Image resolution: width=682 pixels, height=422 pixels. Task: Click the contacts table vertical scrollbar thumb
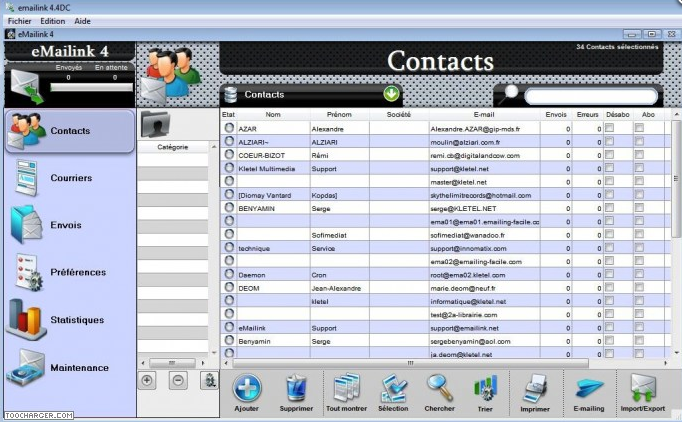(x=676, y=178)
